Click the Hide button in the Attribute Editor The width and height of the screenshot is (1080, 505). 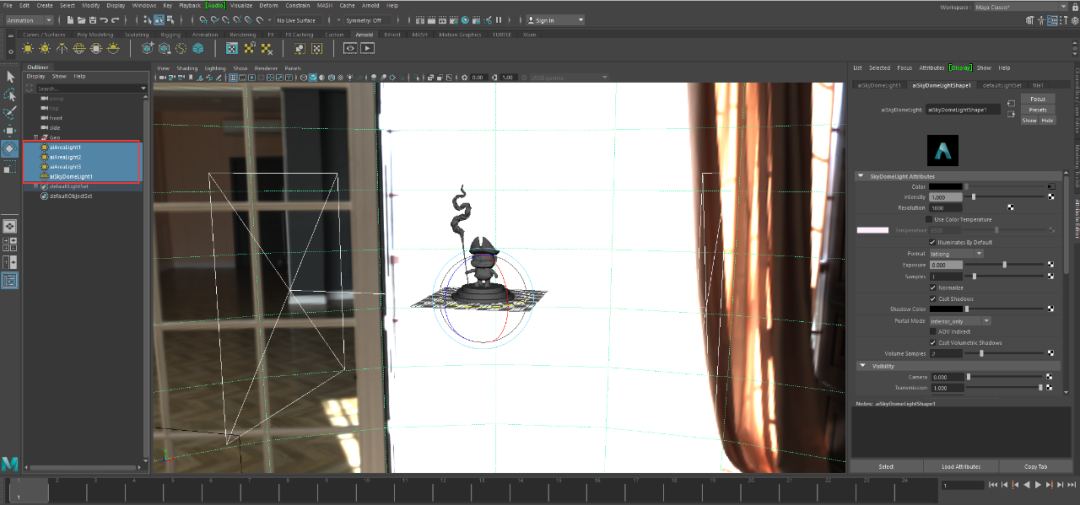pyautogui.click(x=1047, y=120)
